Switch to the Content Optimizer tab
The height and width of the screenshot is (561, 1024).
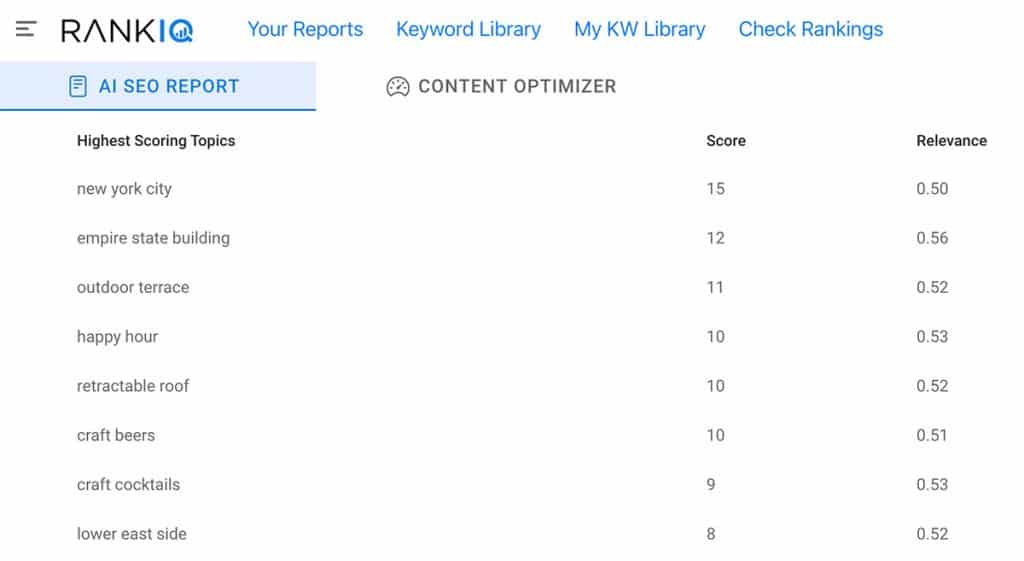pos(501,86)
